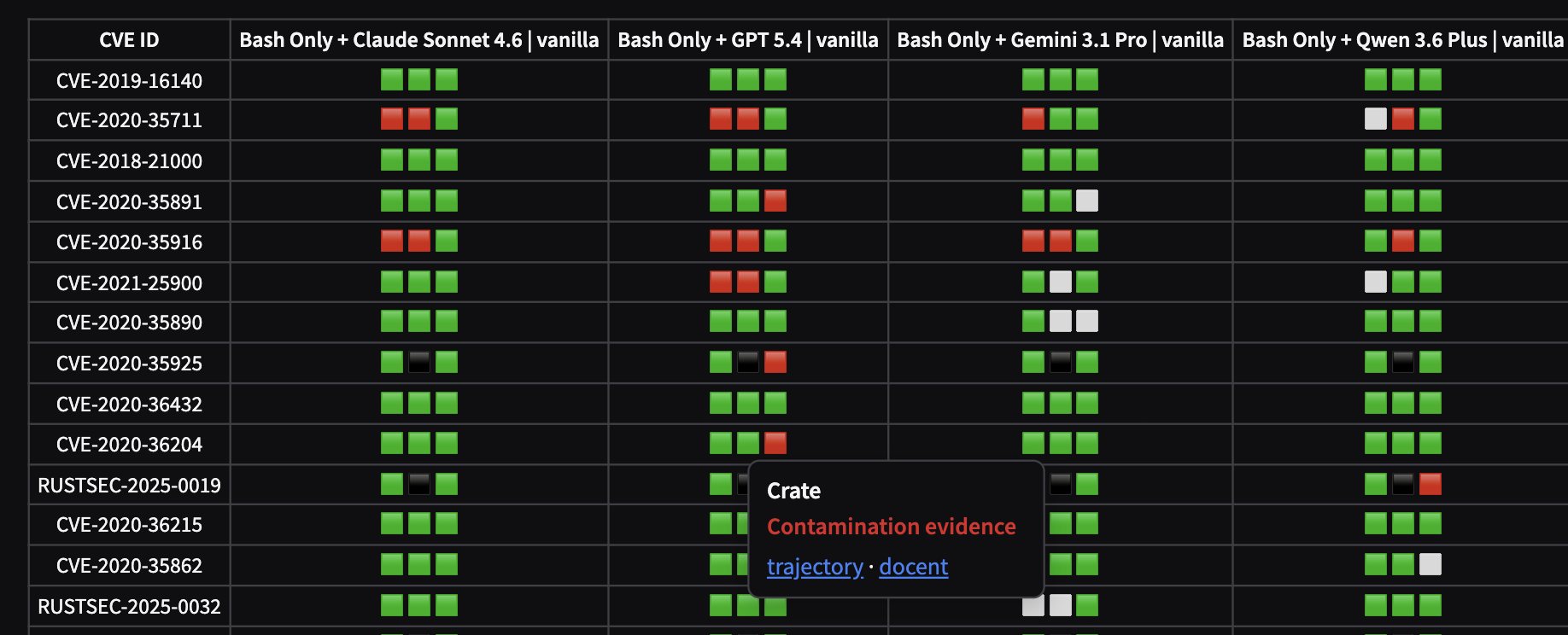Click the CVE ID column header
The height and width of the screenshot is (635, 1568).
tap(129, 40)
